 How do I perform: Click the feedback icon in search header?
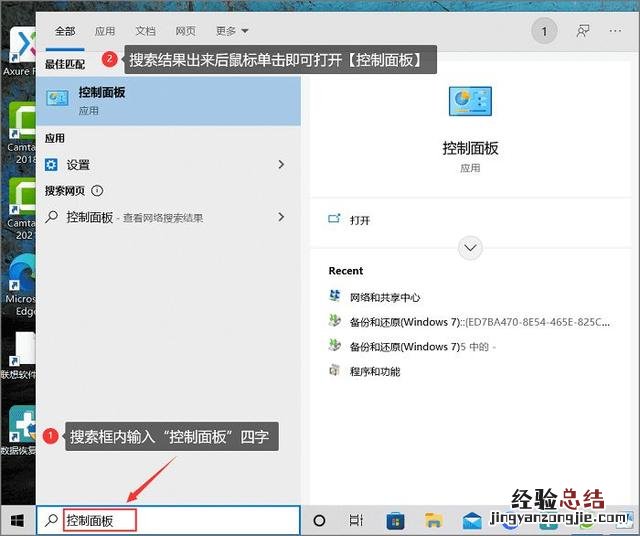(x=583, y=32)
